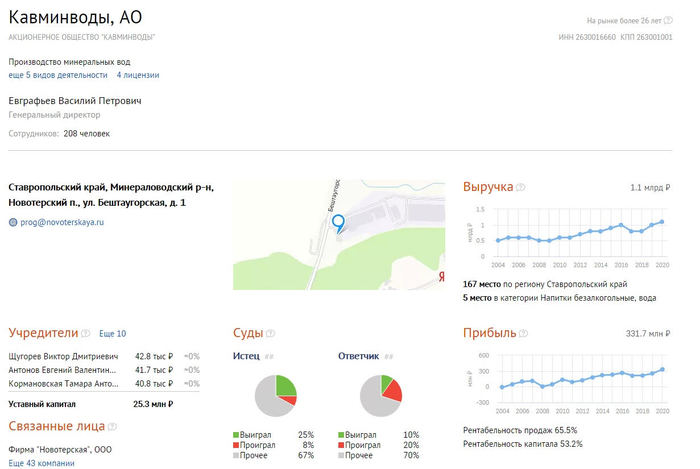
Task: Click the 2020 point on Прибыль chart
Action: click(662, 369)
